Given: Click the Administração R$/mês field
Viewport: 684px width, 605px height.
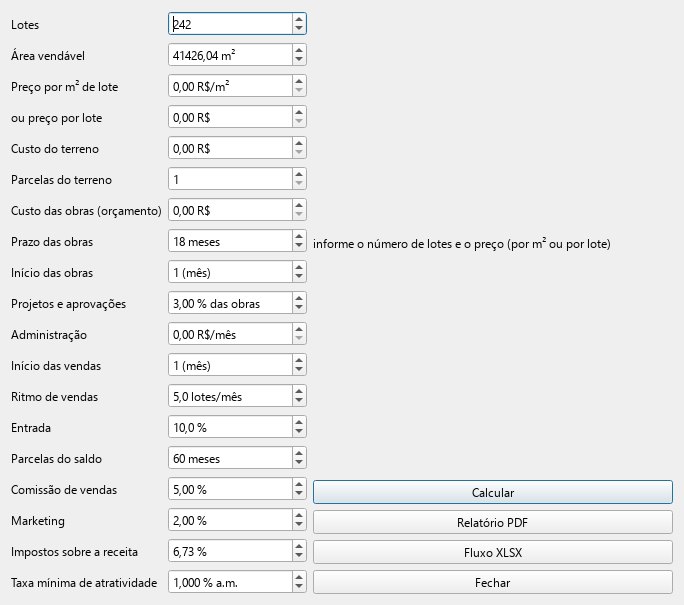Looking at the screenshot, I should [x=230, y=334].
